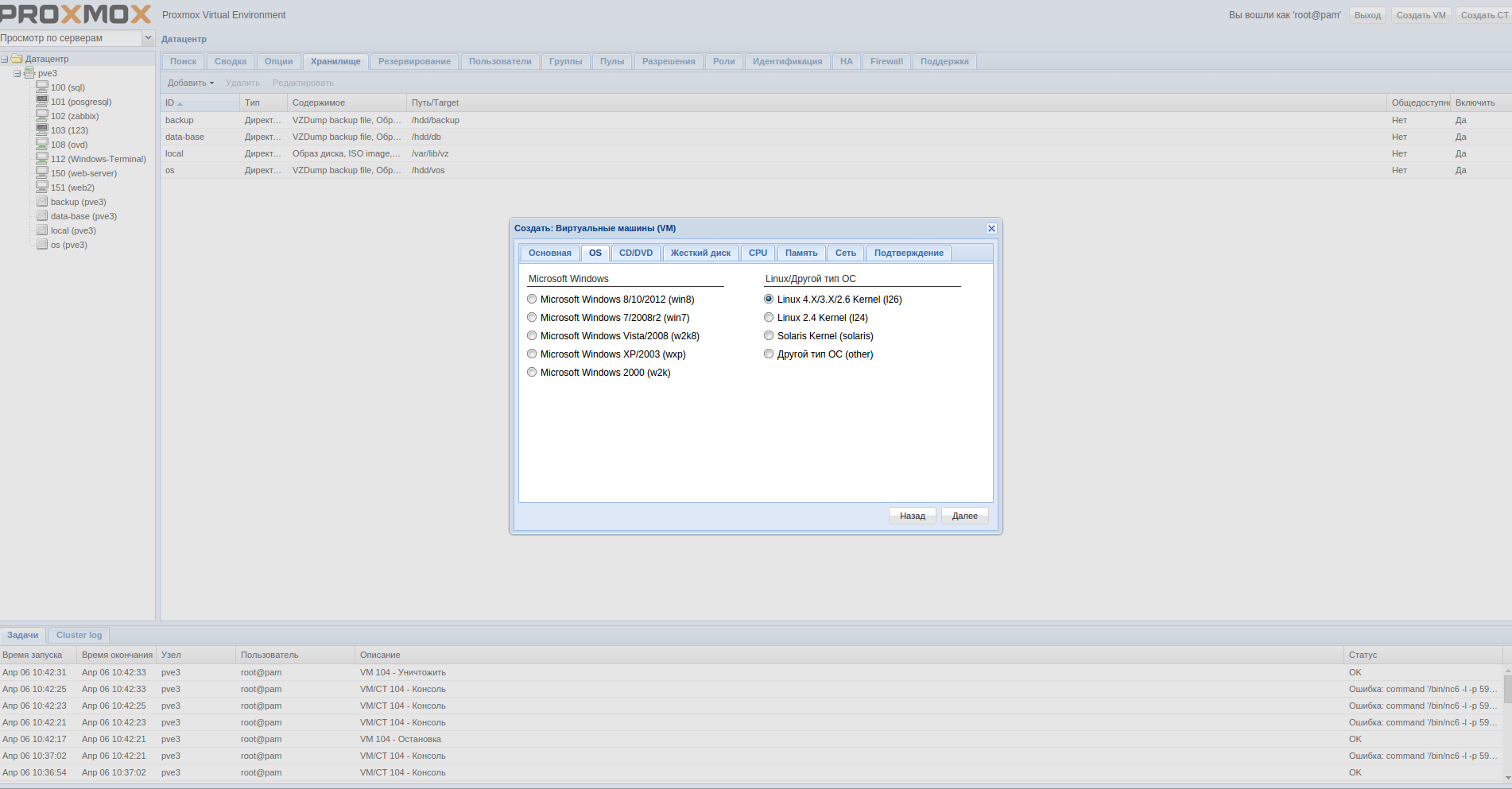1512x789 pixels.
Task: Click the VM icon for 100 (sql)
Action: tap(42, 87)
